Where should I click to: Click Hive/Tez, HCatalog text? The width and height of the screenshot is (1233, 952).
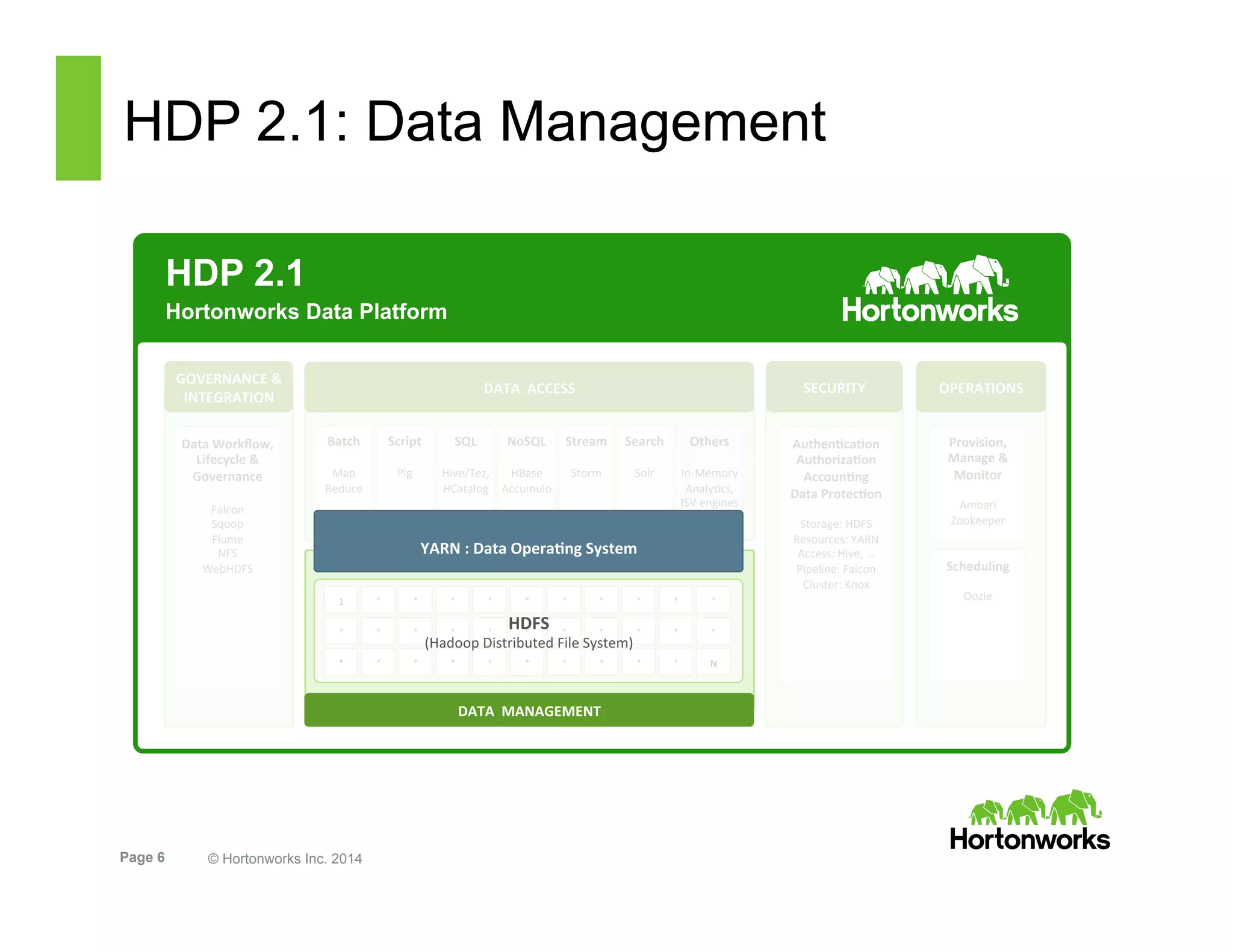coord(465,481)
